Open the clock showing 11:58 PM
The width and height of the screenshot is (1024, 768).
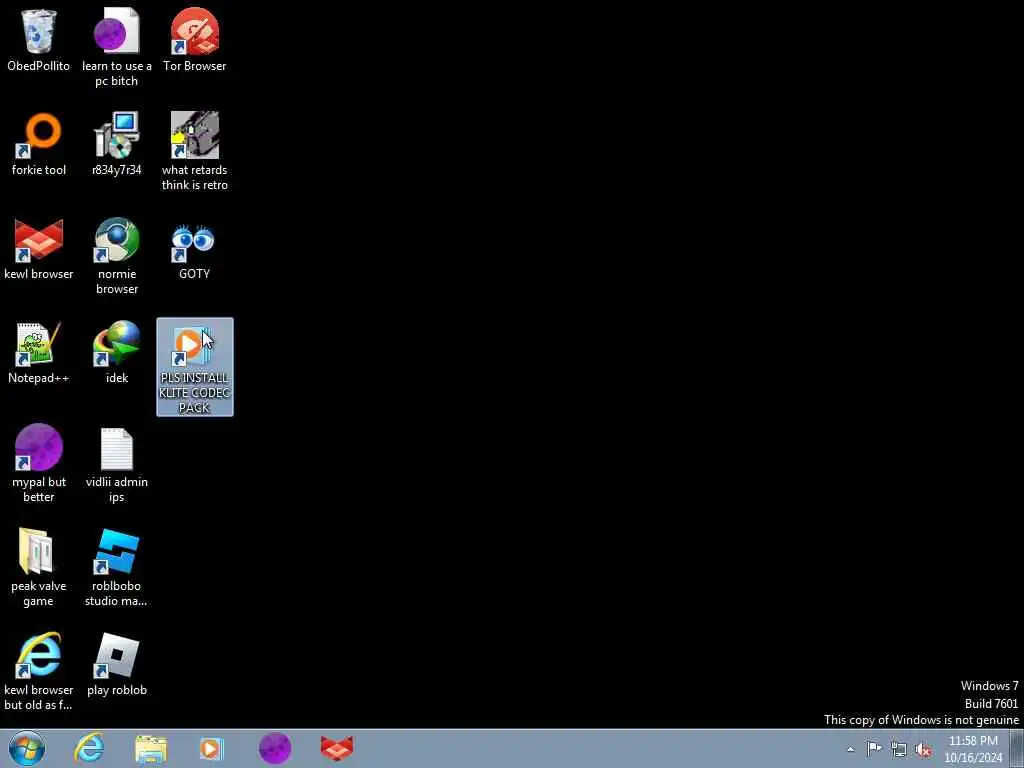click(x=973, y=749)
